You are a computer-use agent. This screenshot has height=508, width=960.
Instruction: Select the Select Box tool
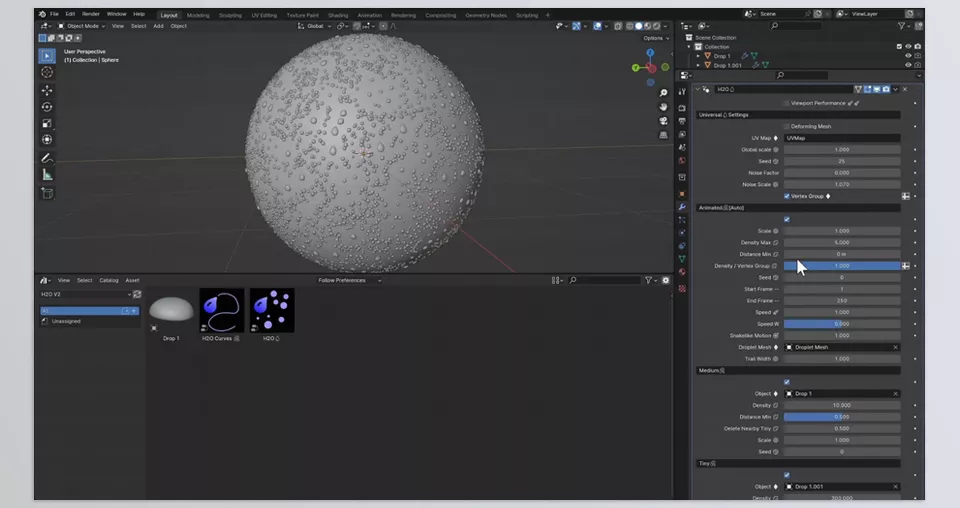pyautogui.click(x=47, y=56)
